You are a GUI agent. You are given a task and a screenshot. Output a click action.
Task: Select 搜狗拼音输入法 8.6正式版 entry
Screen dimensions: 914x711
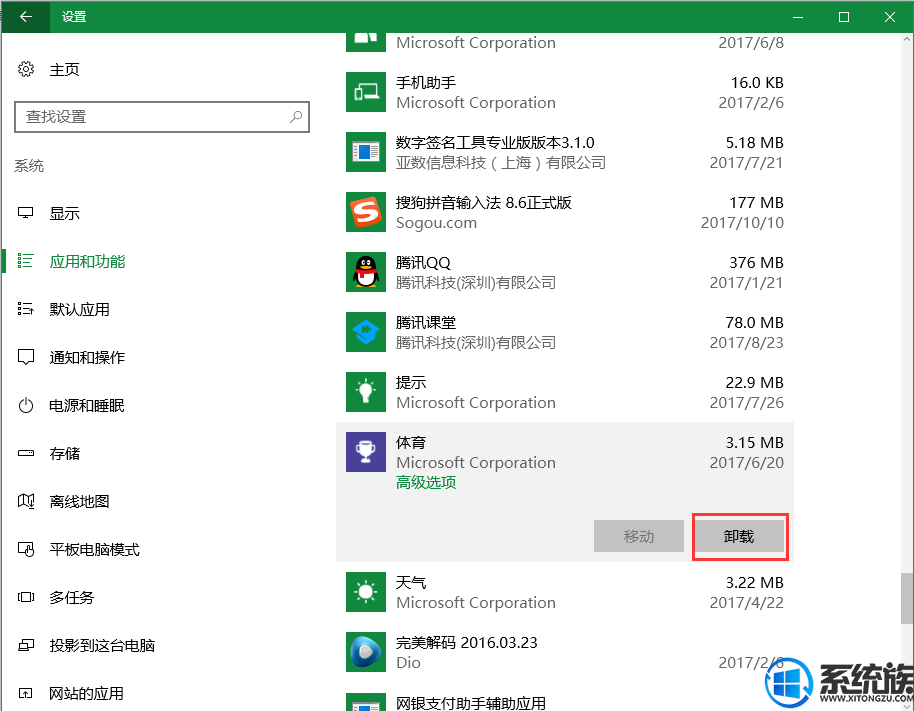tap(565, 212)
